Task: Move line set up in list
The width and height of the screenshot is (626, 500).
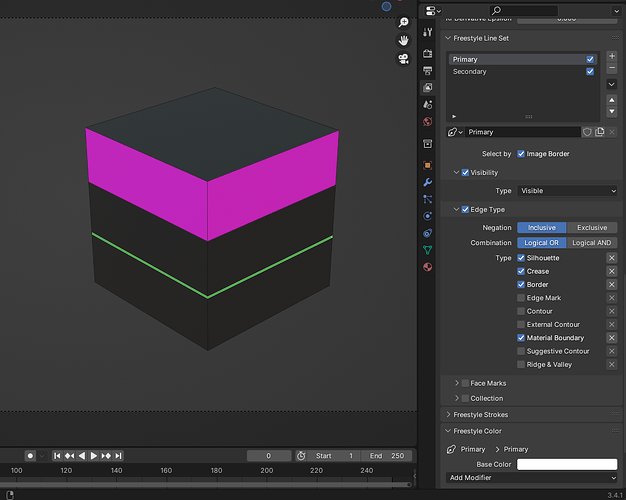Action: point(612,100)
